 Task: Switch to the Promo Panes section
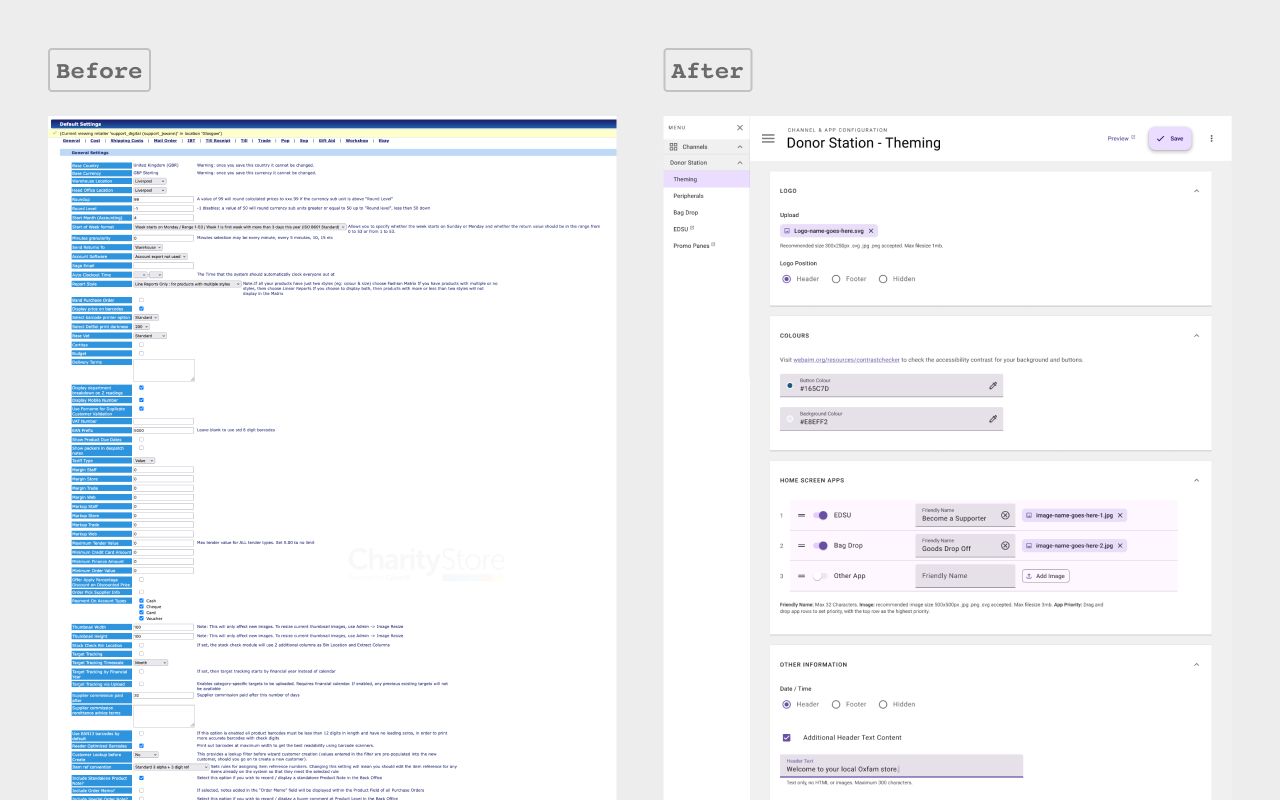690,245
